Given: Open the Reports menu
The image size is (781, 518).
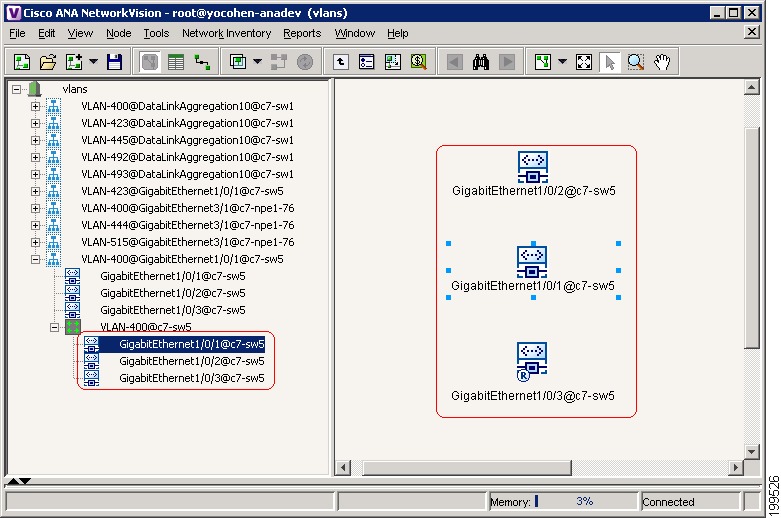Looking at the screenshot, I should point(302,33).
